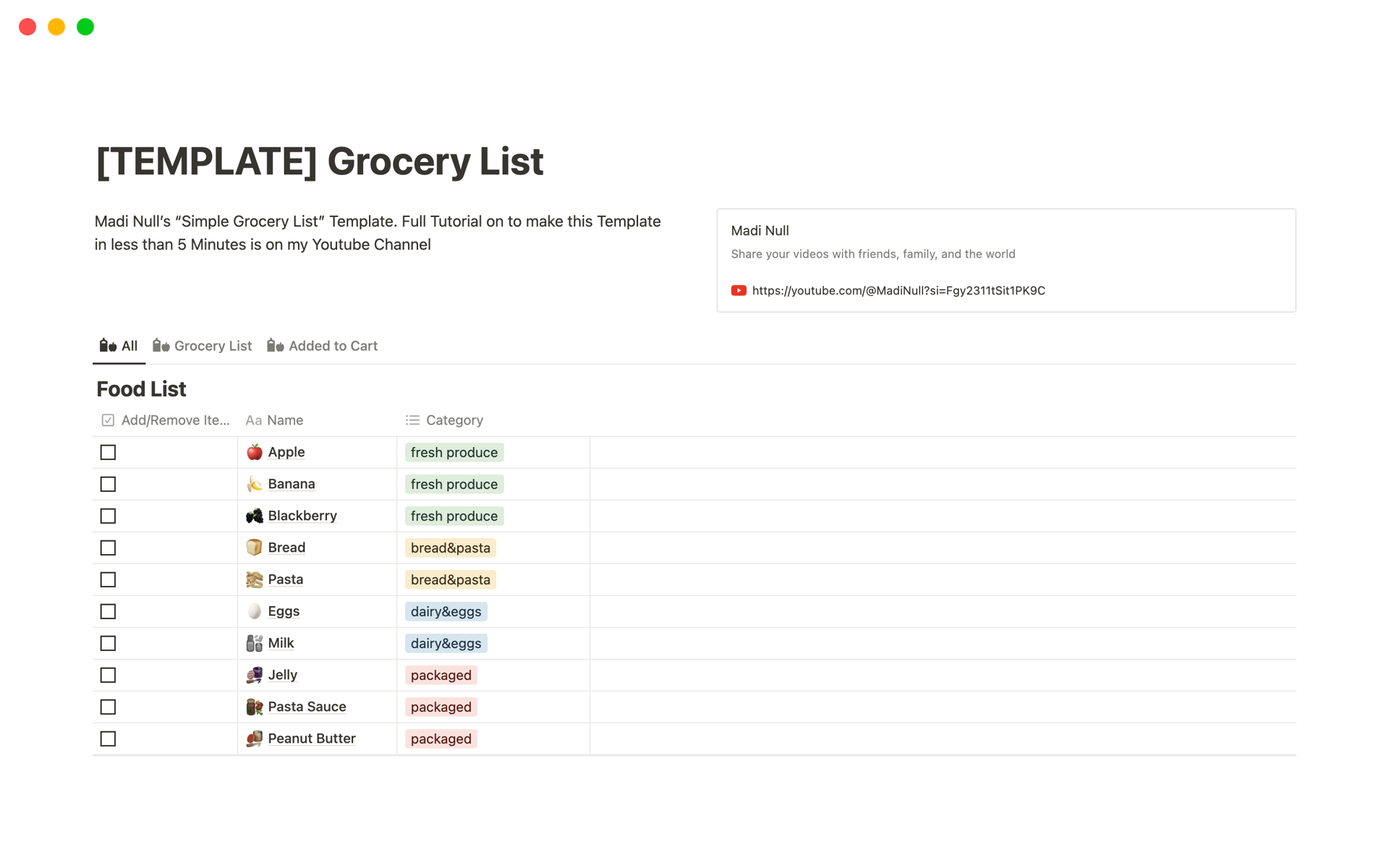Image resolution: width=1389 pixels, height=868 pixels.
Task: Check the checkbox in the Peanut Butter row
Action: (108, 739)
